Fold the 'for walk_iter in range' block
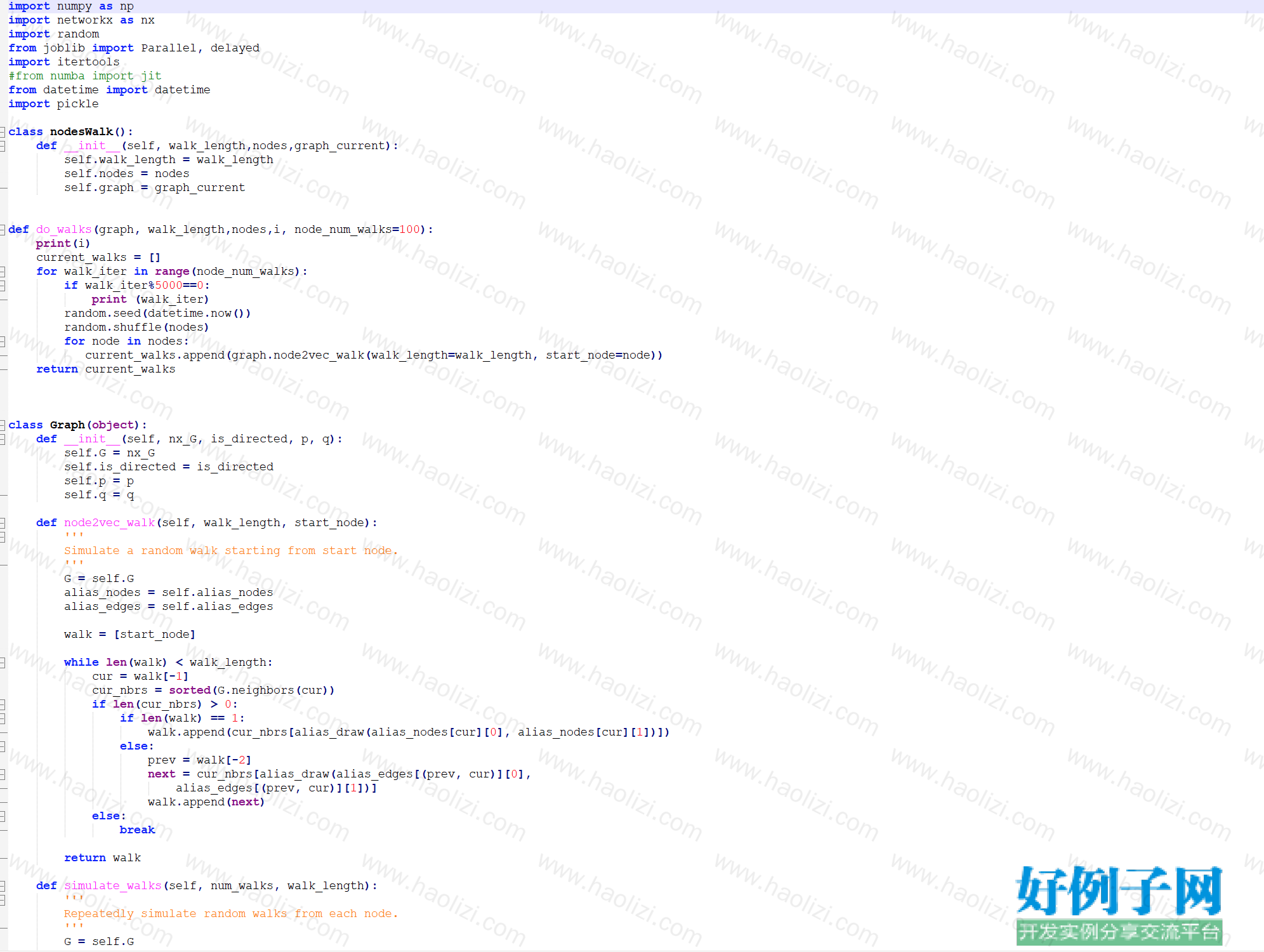Image resolution: width=1264 pixels, height=952 pixels. click(3, 272)
